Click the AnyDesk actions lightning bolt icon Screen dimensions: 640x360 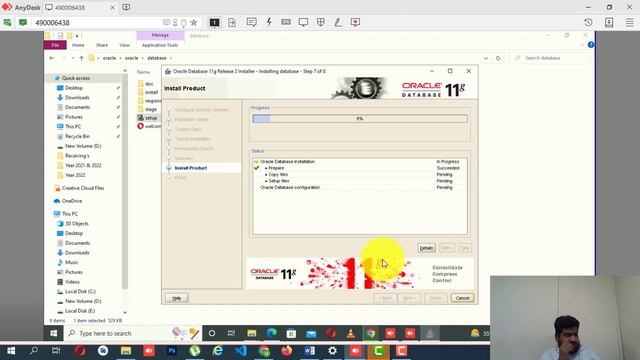tap(269, 22)
